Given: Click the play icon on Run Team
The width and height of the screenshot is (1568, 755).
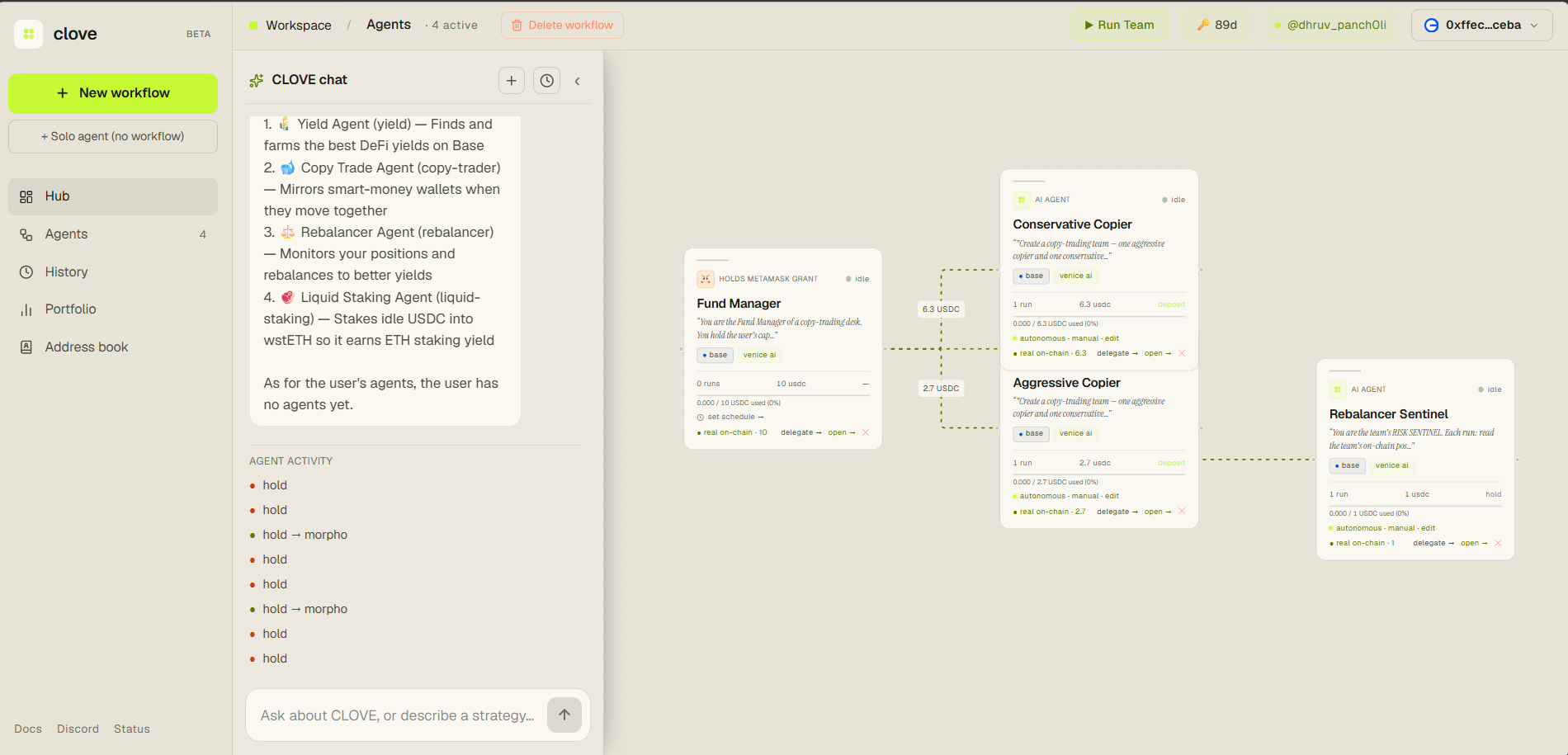Looking at the screenshot, I should 1089,26.
